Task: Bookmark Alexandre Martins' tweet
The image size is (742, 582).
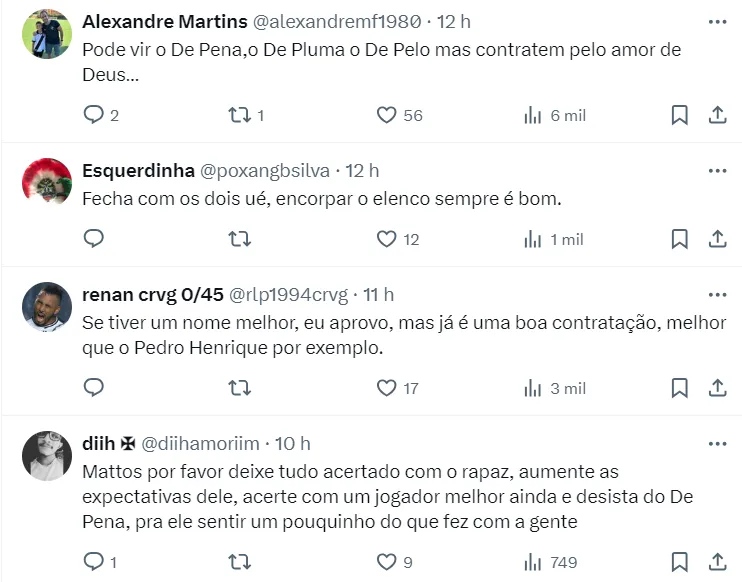Action: (679, 115)
